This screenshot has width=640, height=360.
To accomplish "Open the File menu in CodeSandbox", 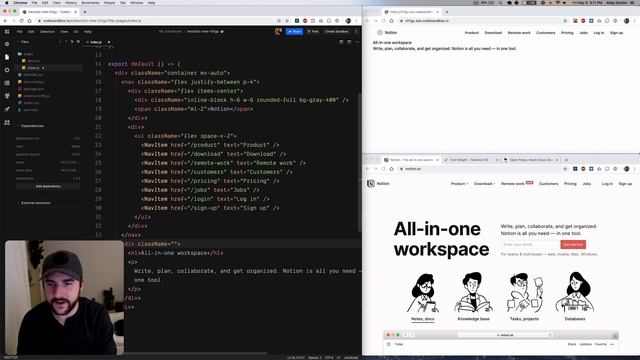I will [20, 31].
